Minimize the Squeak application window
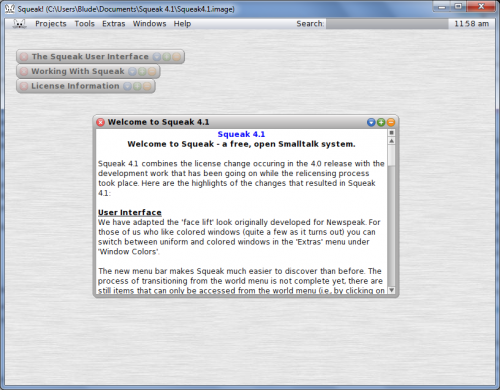This screenshot has height=390, width=500. [x=442, y=6]
